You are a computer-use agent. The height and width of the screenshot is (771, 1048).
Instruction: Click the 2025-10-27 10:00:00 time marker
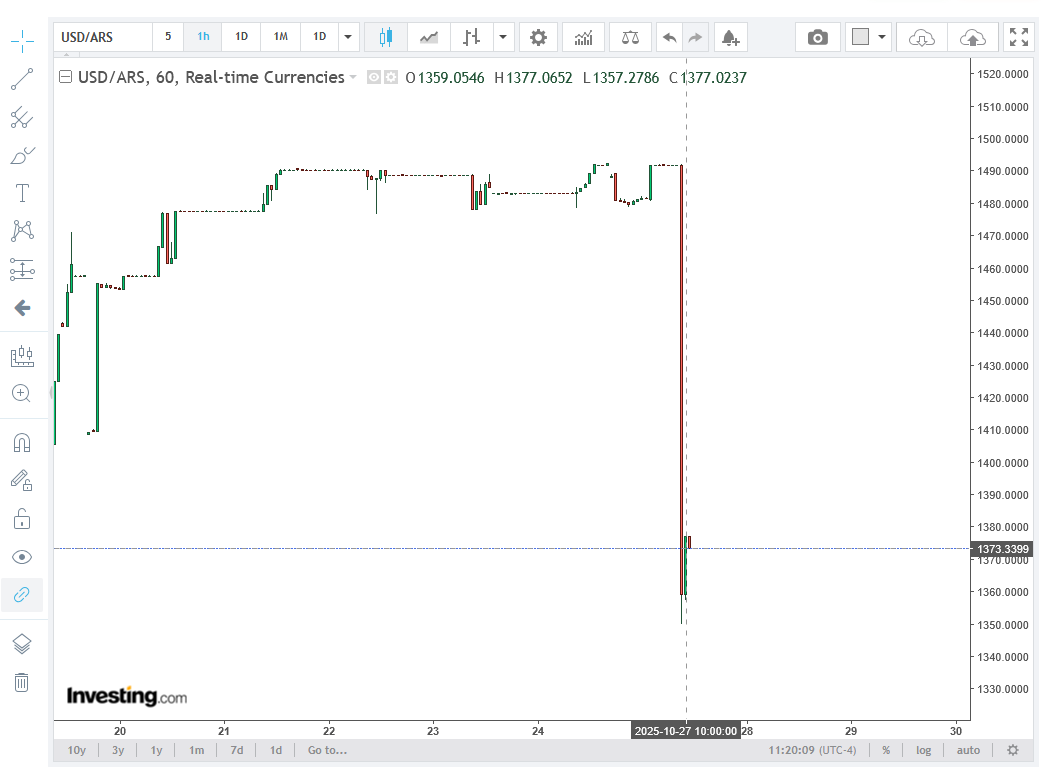(x=686, y=731)
